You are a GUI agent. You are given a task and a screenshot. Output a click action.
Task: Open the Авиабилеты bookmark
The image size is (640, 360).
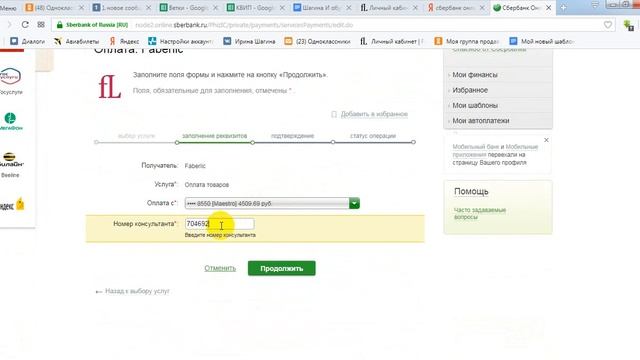click(76, 41)
